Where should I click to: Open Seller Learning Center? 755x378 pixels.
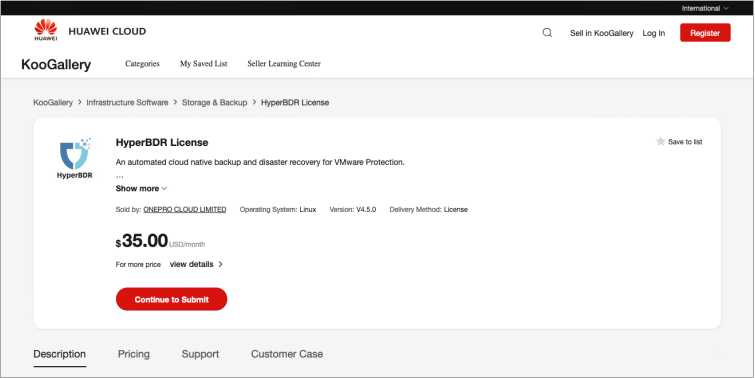click(x=284, y=64)
